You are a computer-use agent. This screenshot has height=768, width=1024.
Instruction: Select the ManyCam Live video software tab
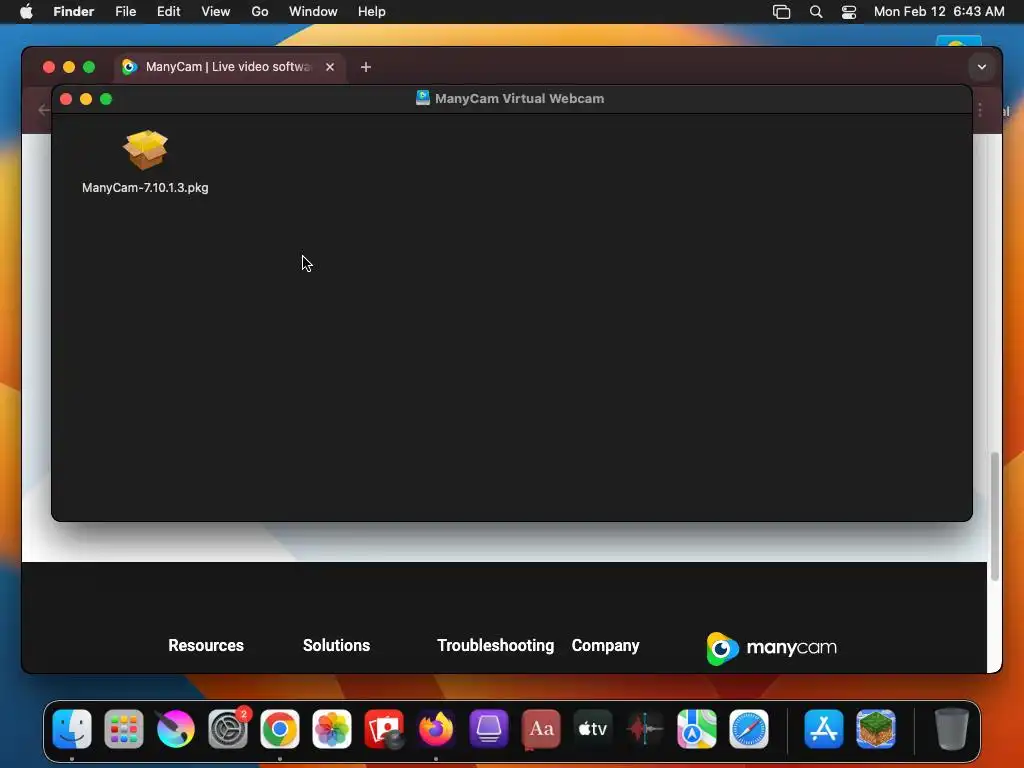227,67
